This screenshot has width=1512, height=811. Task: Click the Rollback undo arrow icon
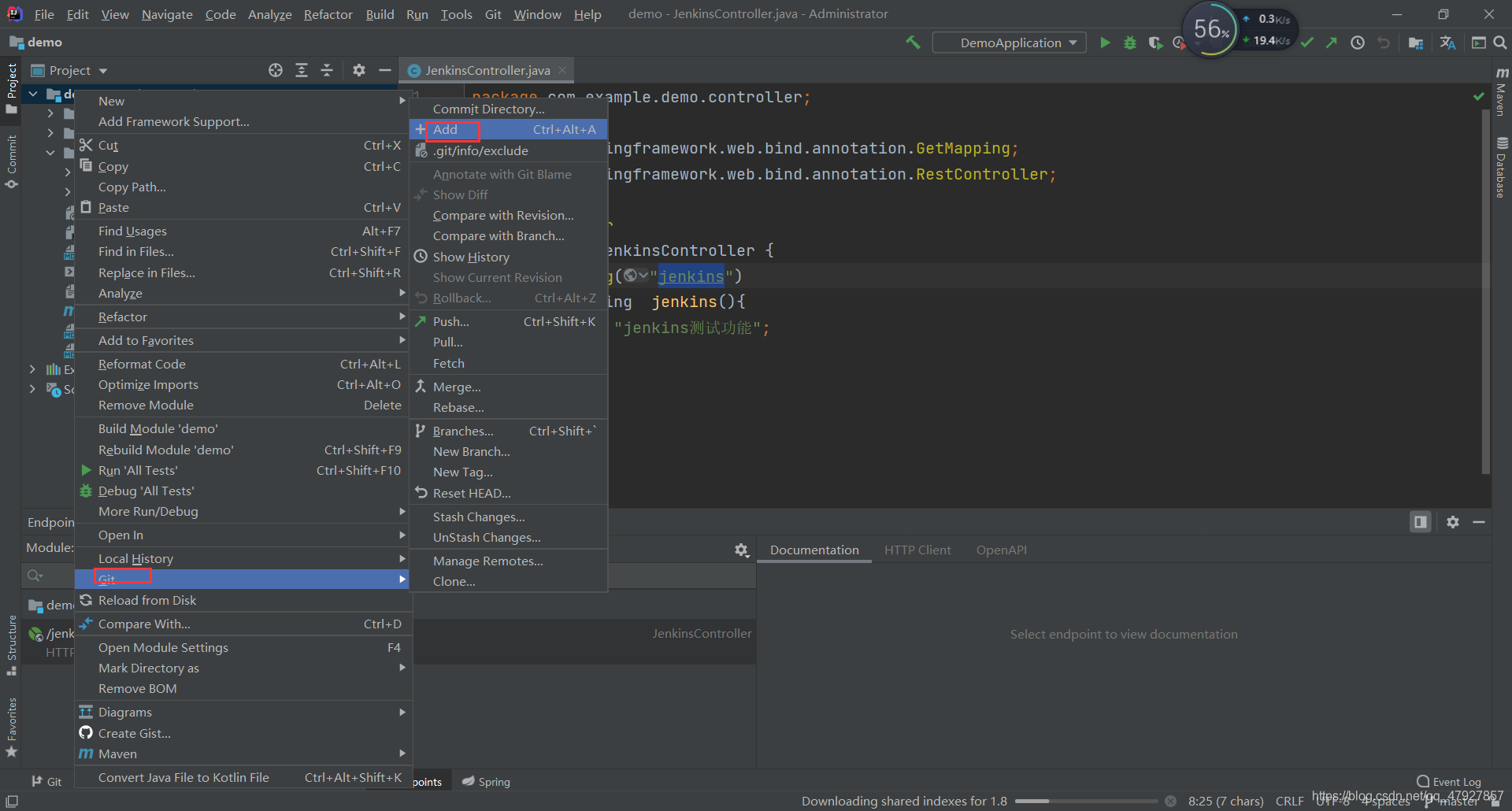(x=1384, y=43)
